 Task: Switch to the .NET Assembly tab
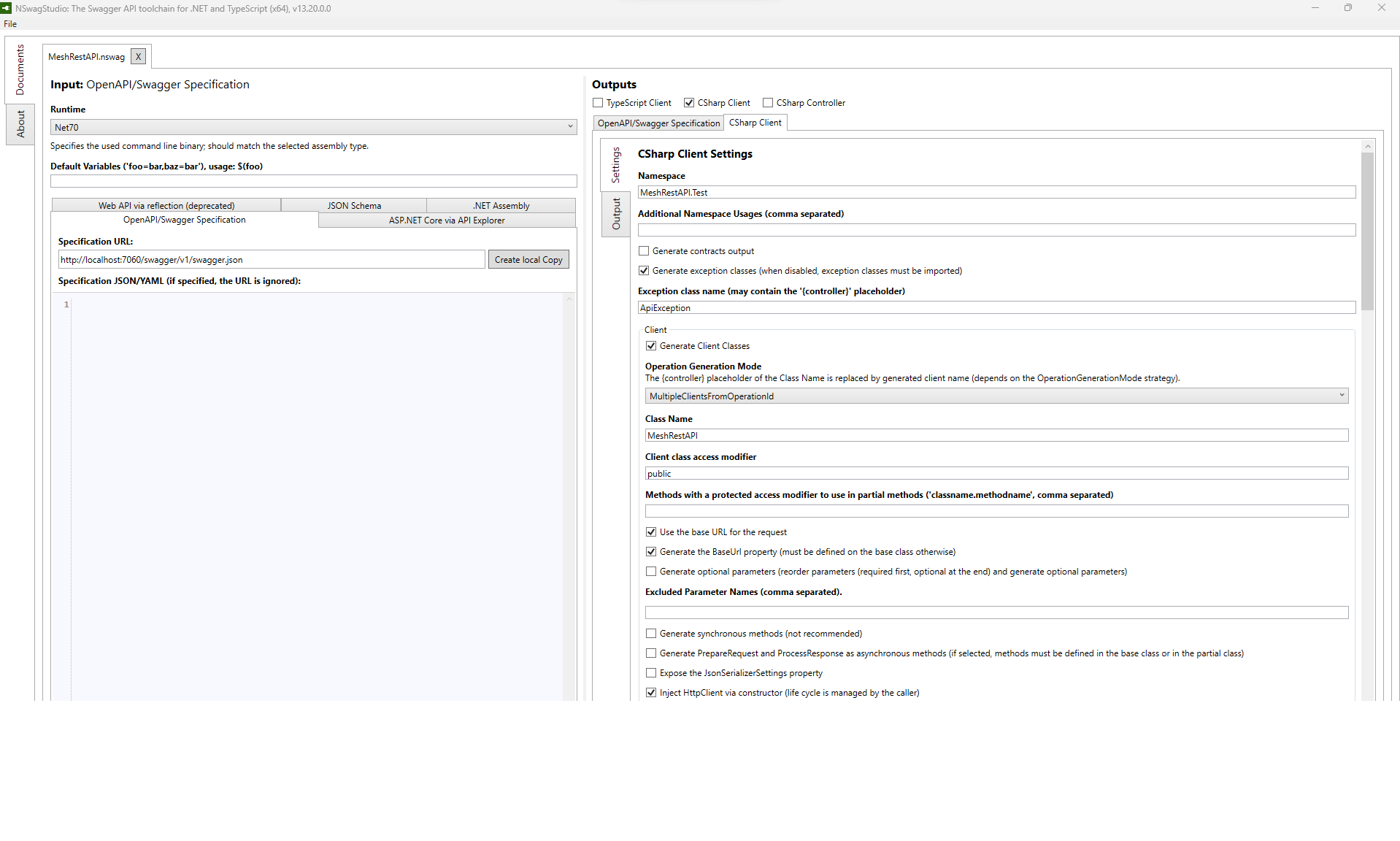point(501,205)
